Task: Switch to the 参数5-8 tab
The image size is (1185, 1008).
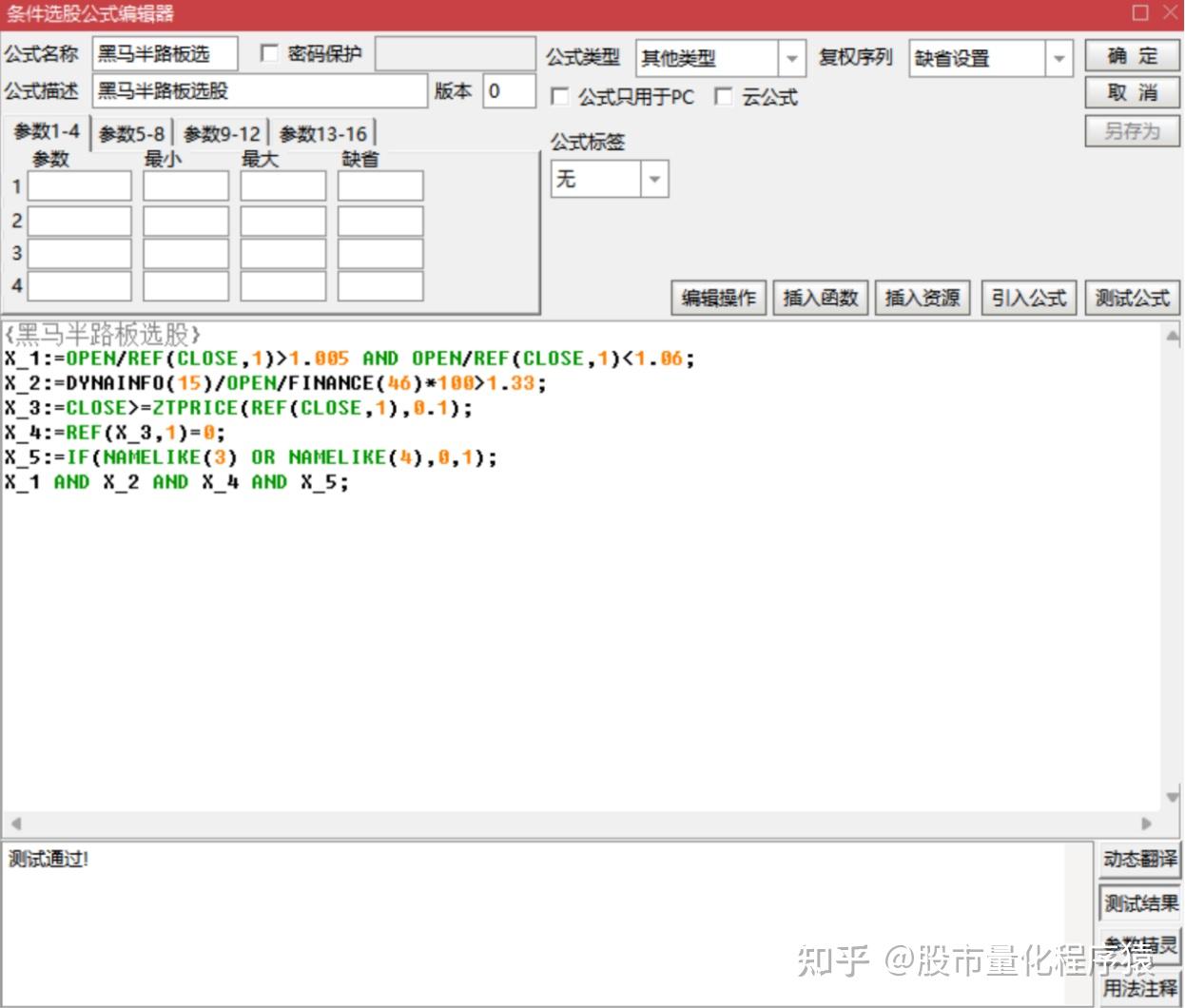Action: (x=131, y=134)
